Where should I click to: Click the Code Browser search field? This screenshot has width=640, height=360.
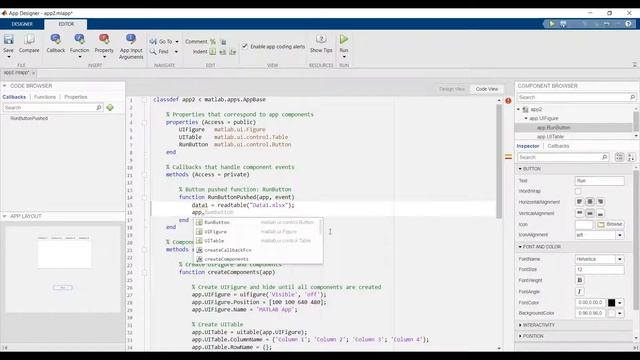[53, 107]
